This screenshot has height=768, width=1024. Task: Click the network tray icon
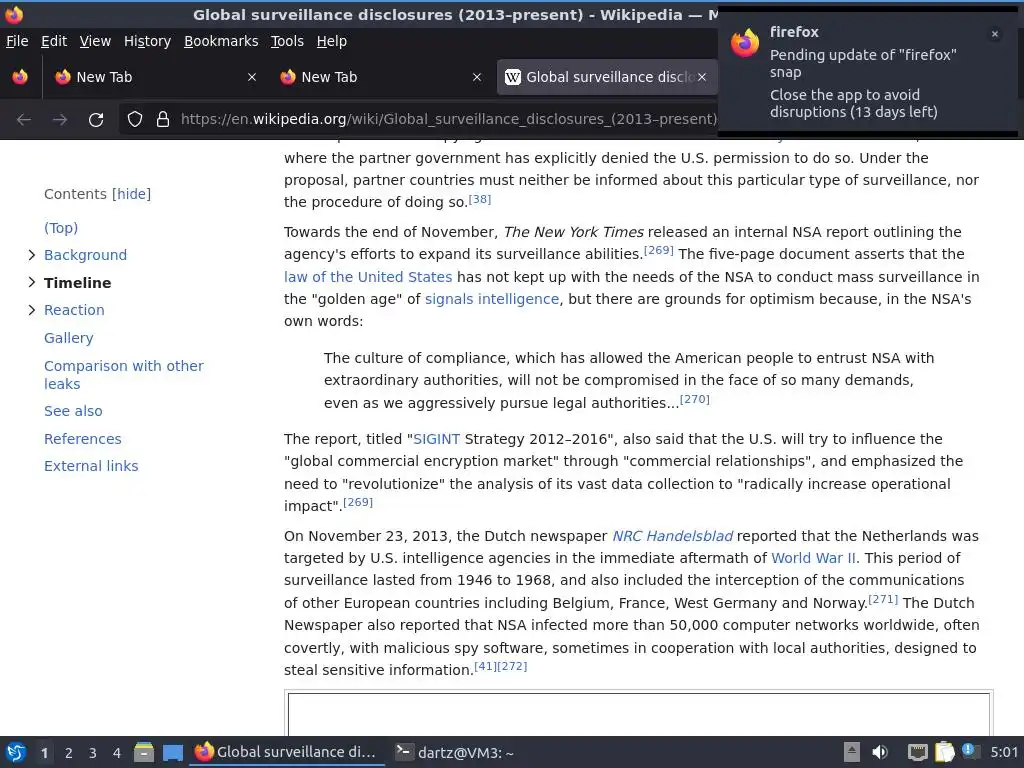(x=918, y=752)
